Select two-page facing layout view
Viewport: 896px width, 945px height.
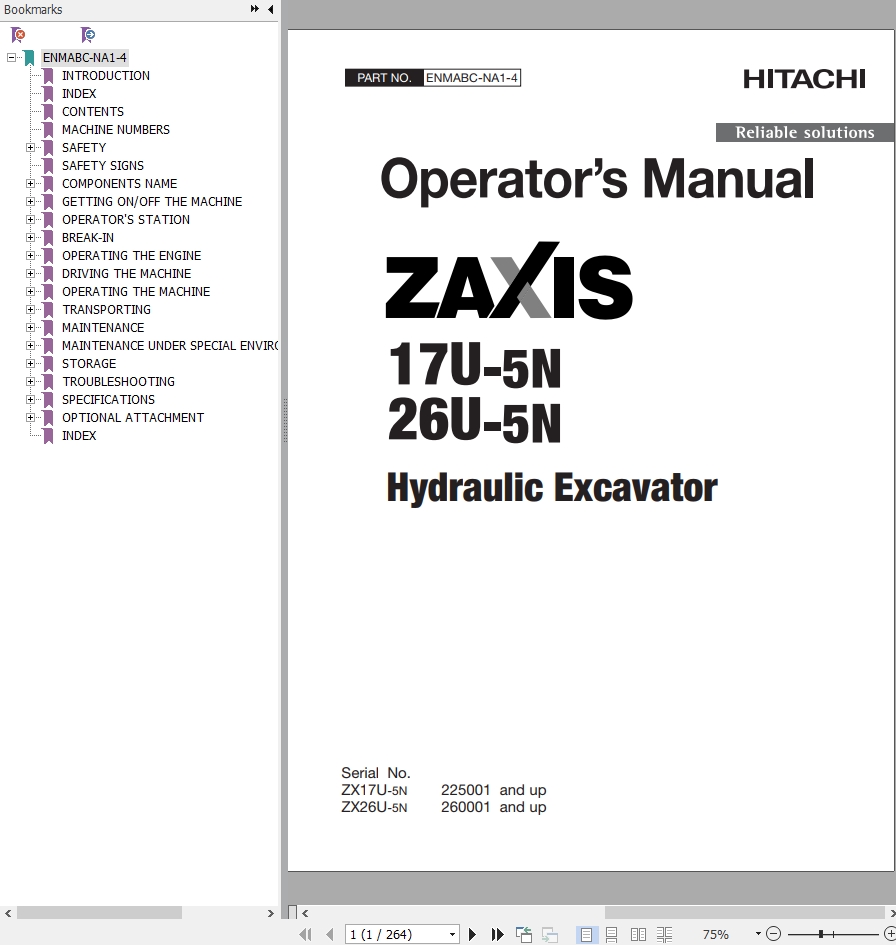[x=638, y=934]
